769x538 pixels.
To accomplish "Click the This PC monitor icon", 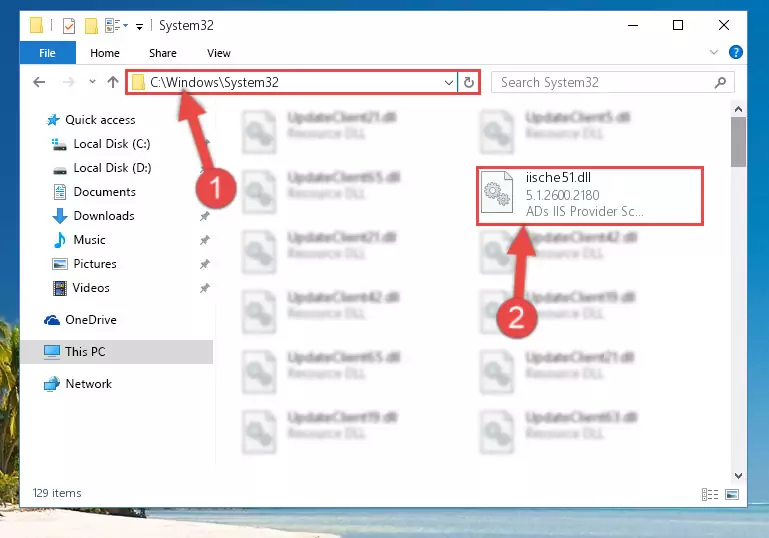I will click(52, 352).
